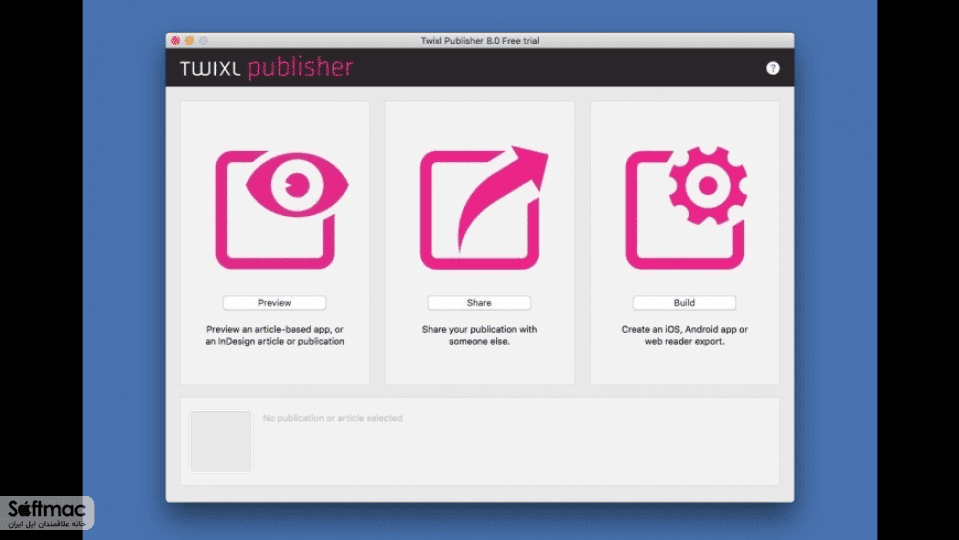Open help via the question mark icon
Viewport: 959px width, 540px height.
[772, 68]
